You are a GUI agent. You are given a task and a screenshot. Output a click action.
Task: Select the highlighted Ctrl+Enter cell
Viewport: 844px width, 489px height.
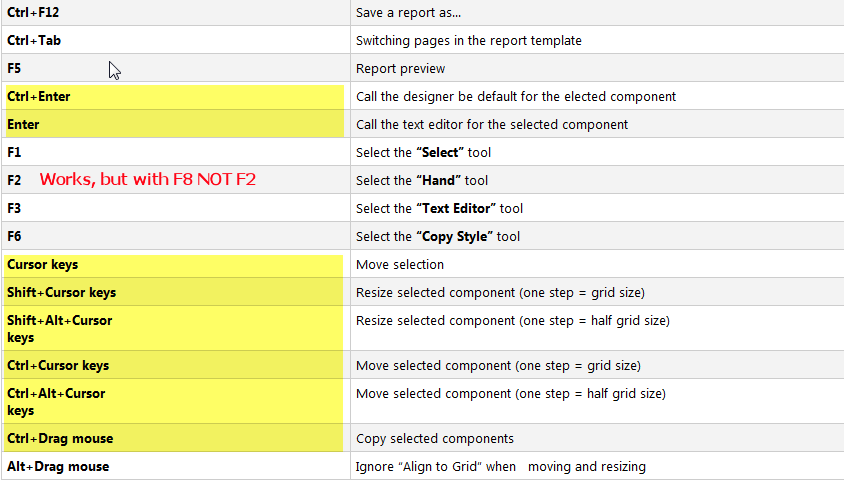tap(175, 96)
